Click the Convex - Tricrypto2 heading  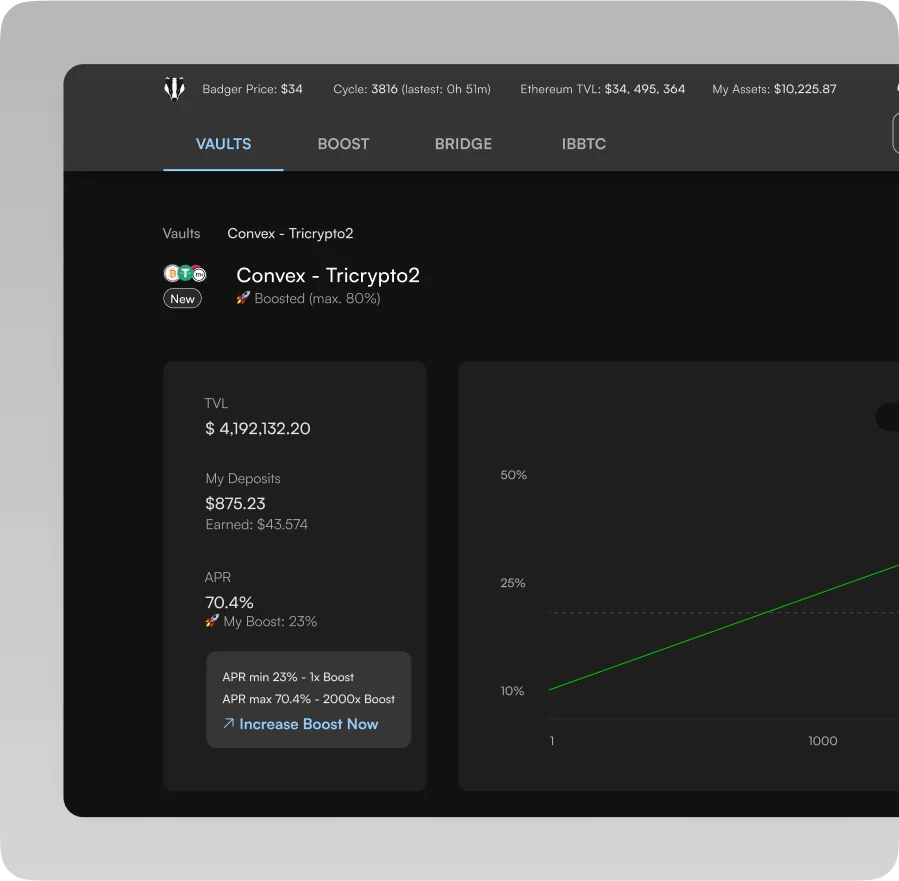[x=328, y=275]
